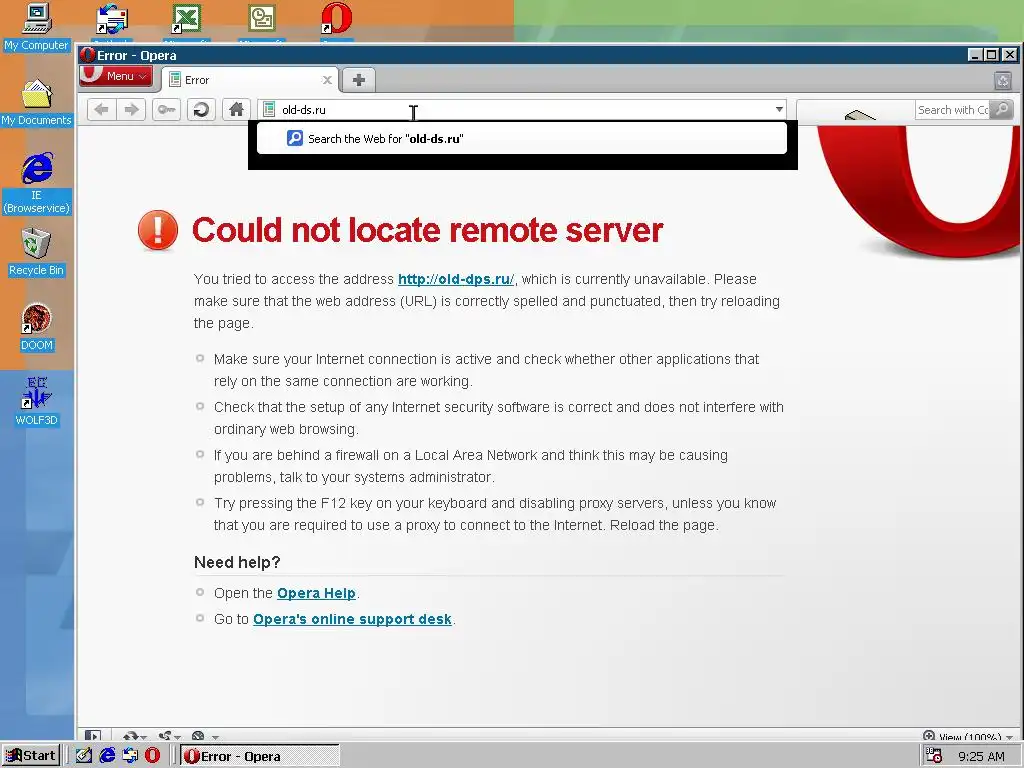Viewport: 1024px width, 768px height.
Task: Launch Opera from quick launch
Action: 153,756
